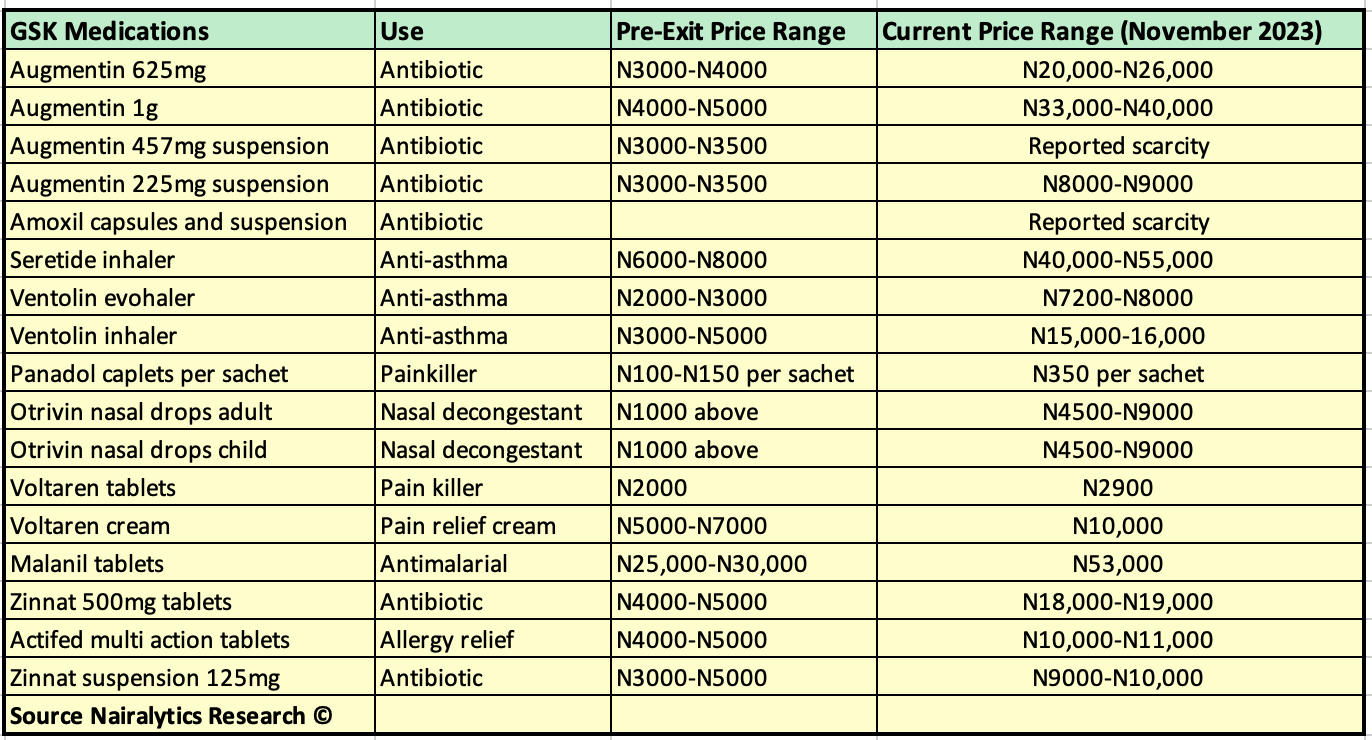Click the Seretide inhaler cell

point(190,260)
